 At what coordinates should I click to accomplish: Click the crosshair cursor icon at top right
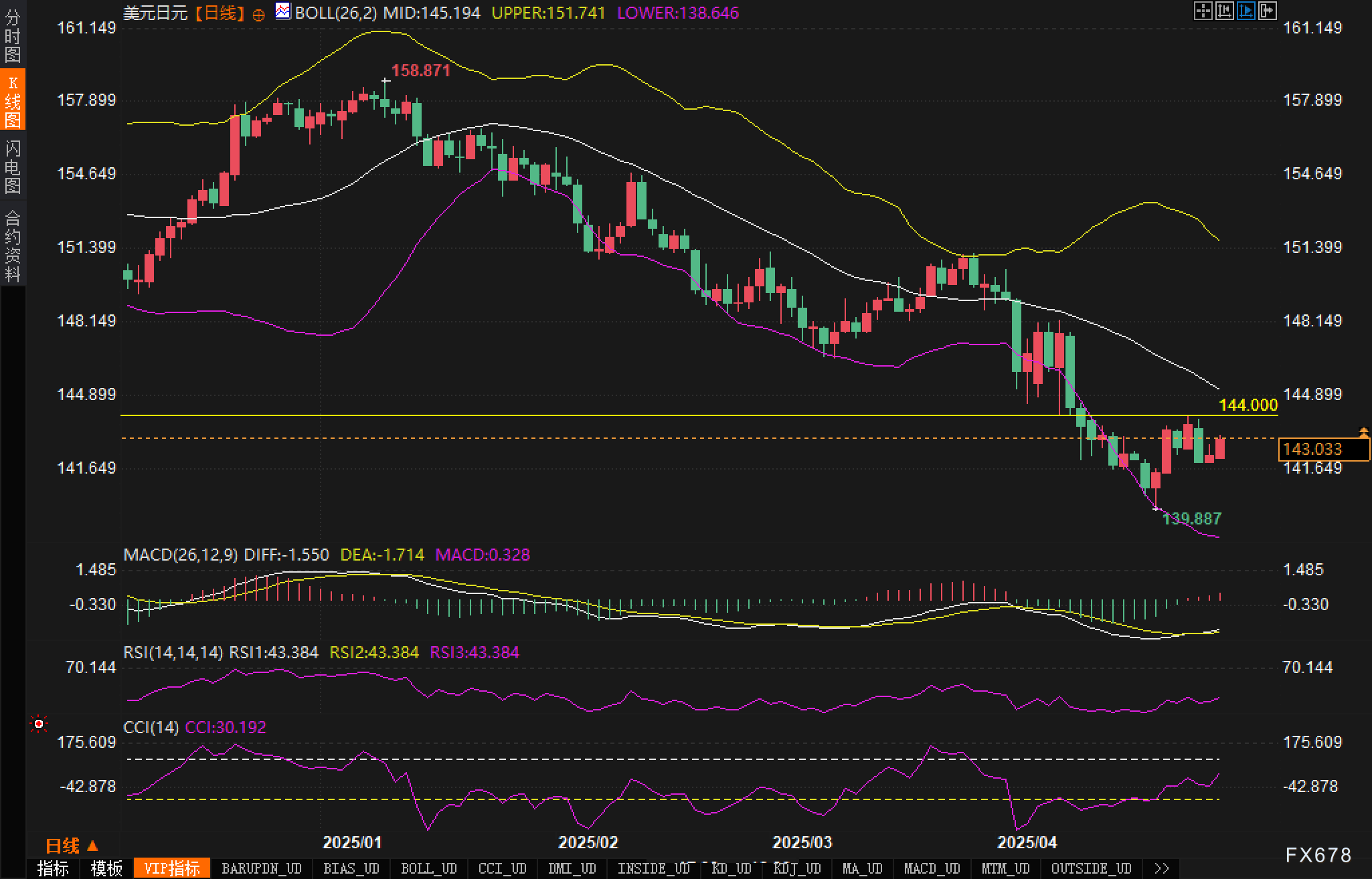pos(1203,11)
